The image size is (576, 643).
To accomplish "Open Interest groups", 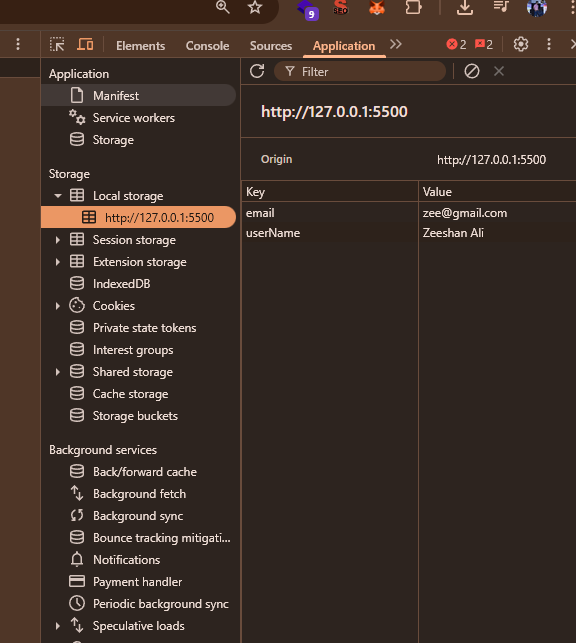I will pos(139,350).
